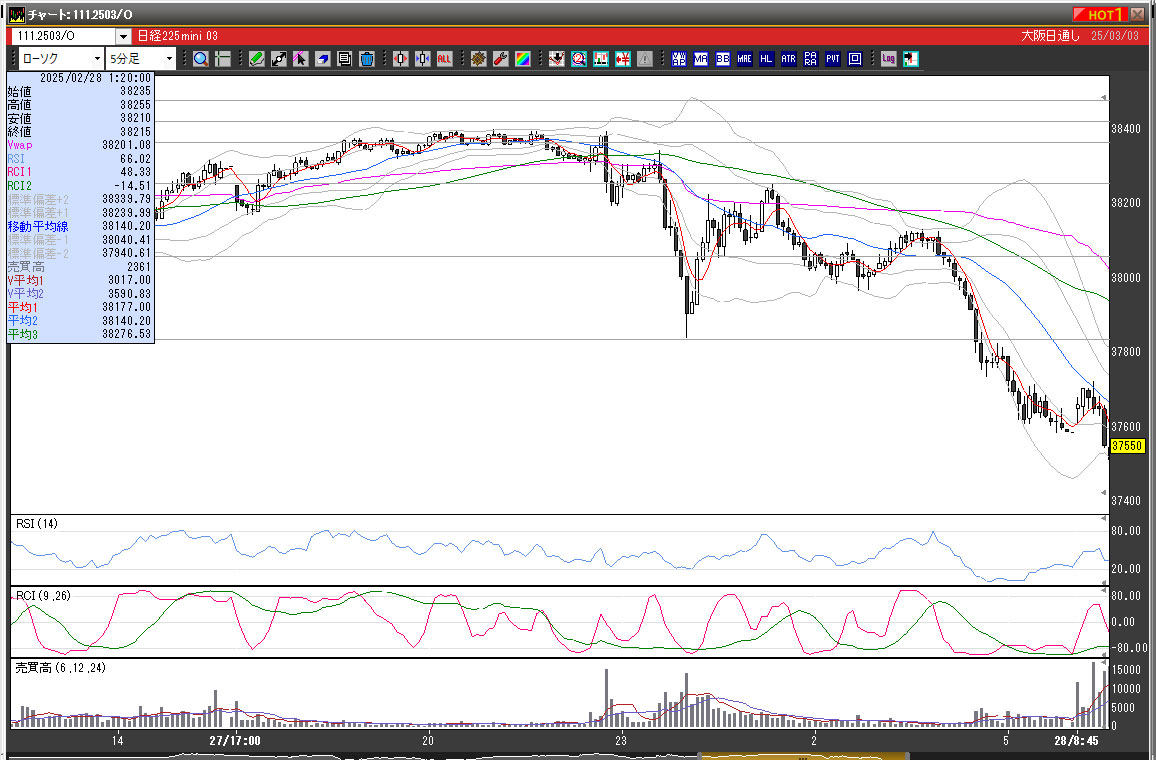Toggle the Log scale button
Image resolution: width=1156 pixels, height=760 pixels.
click(x=888, y=59)
